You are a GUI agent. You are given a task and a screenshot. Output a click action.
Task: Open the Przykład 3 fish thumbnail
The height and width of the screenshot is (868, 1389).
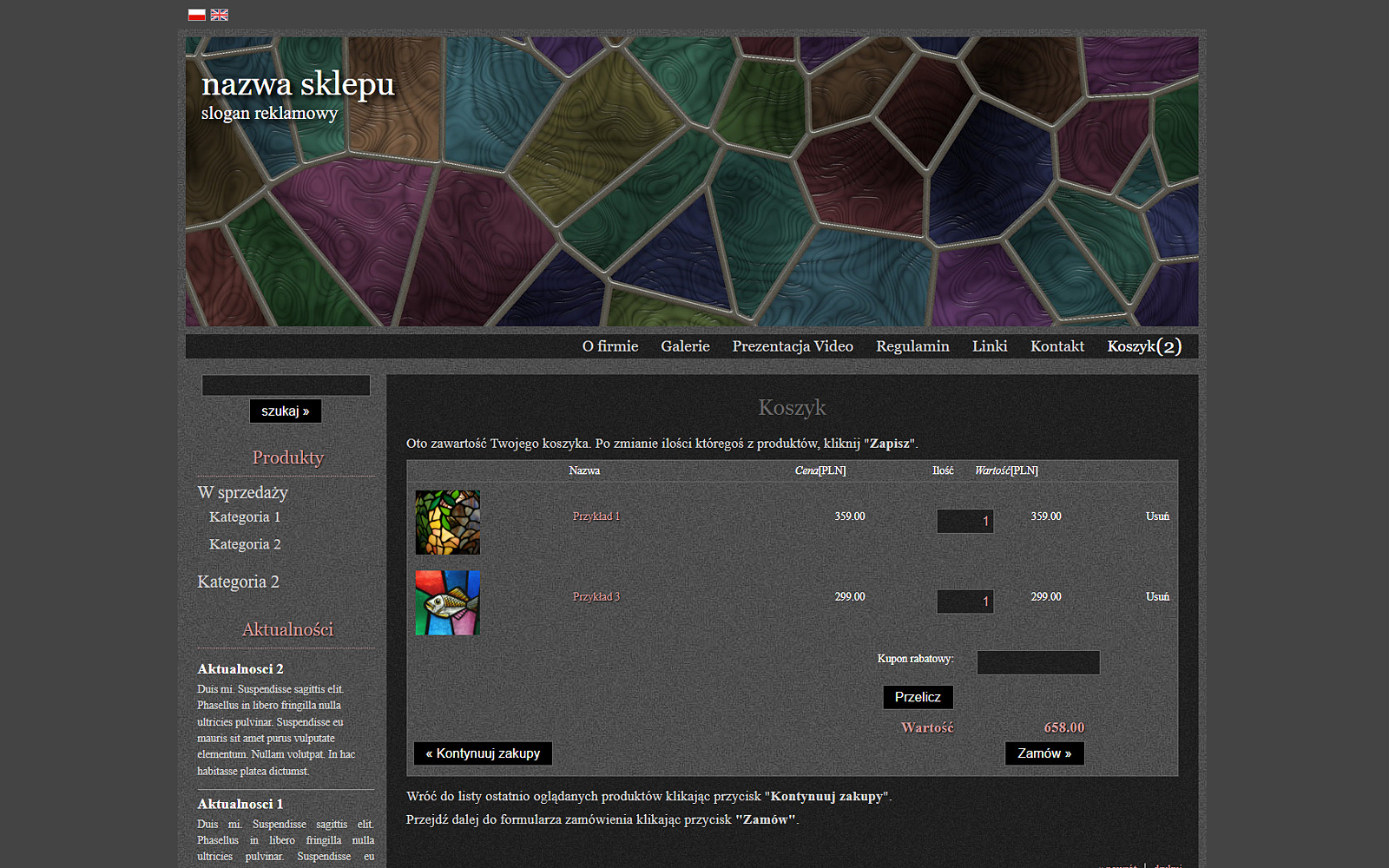coord(447,602)
